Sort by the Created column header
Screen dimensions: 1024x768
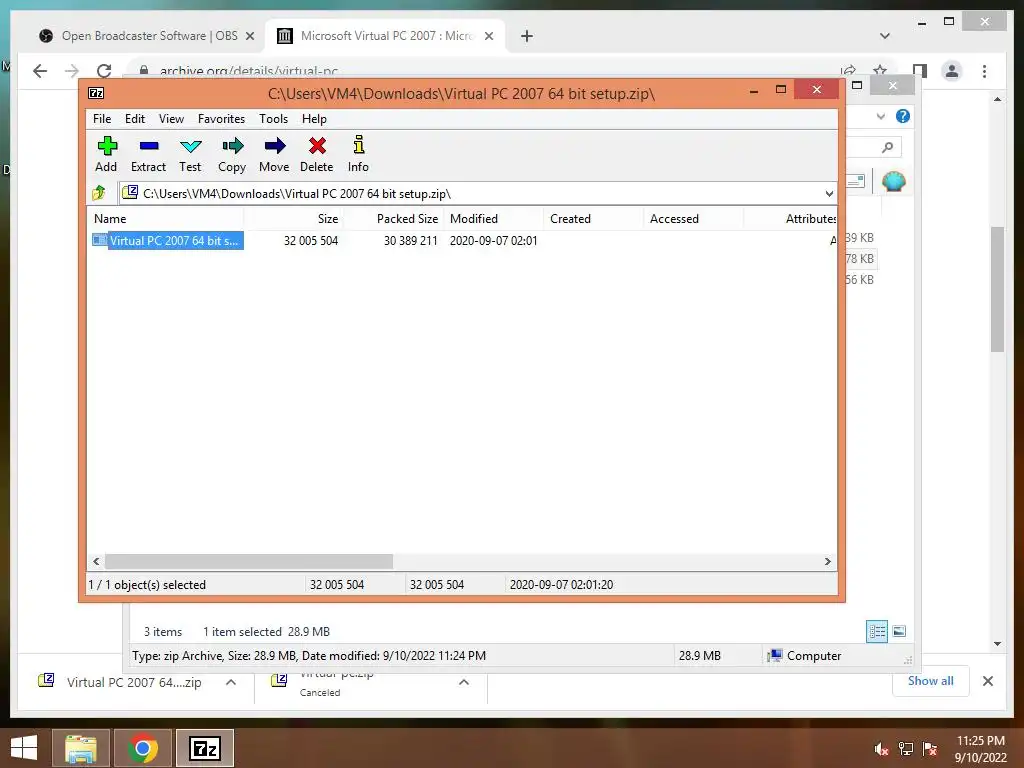(x=593, y=219)
